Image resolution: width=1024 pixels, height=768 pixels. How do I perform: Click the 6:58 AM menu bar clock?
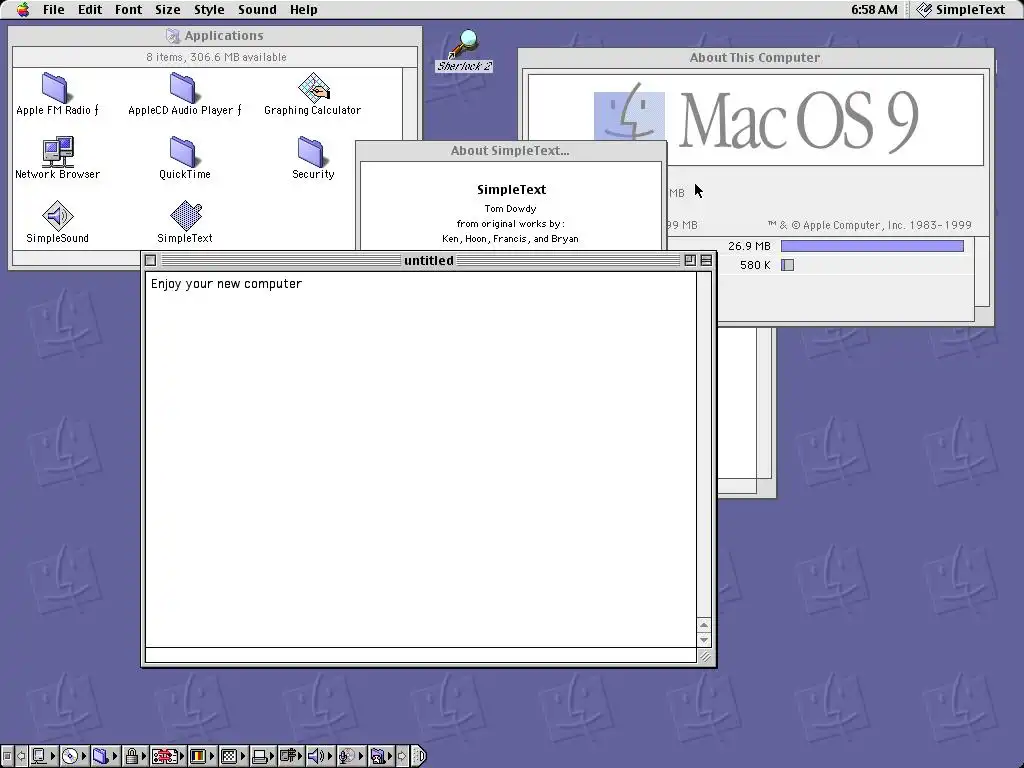[874, 9]
